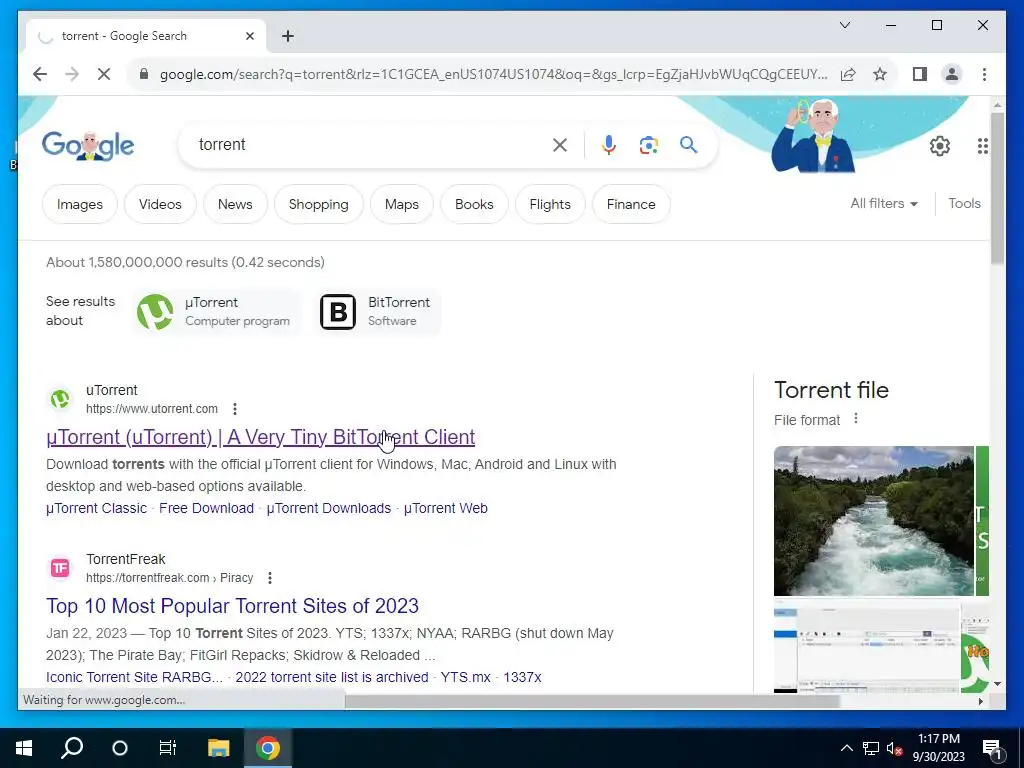Image resolution: width=1024 pixels, height=768 pixels.
Task: Filter results by Maps
Action: pos(402,204)
